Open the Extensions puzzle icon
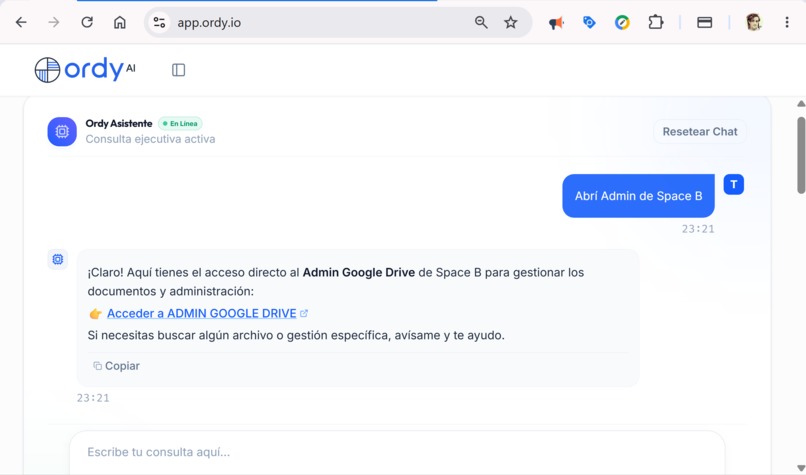This screenshot has height=475, width=806. tap(655, 22)
